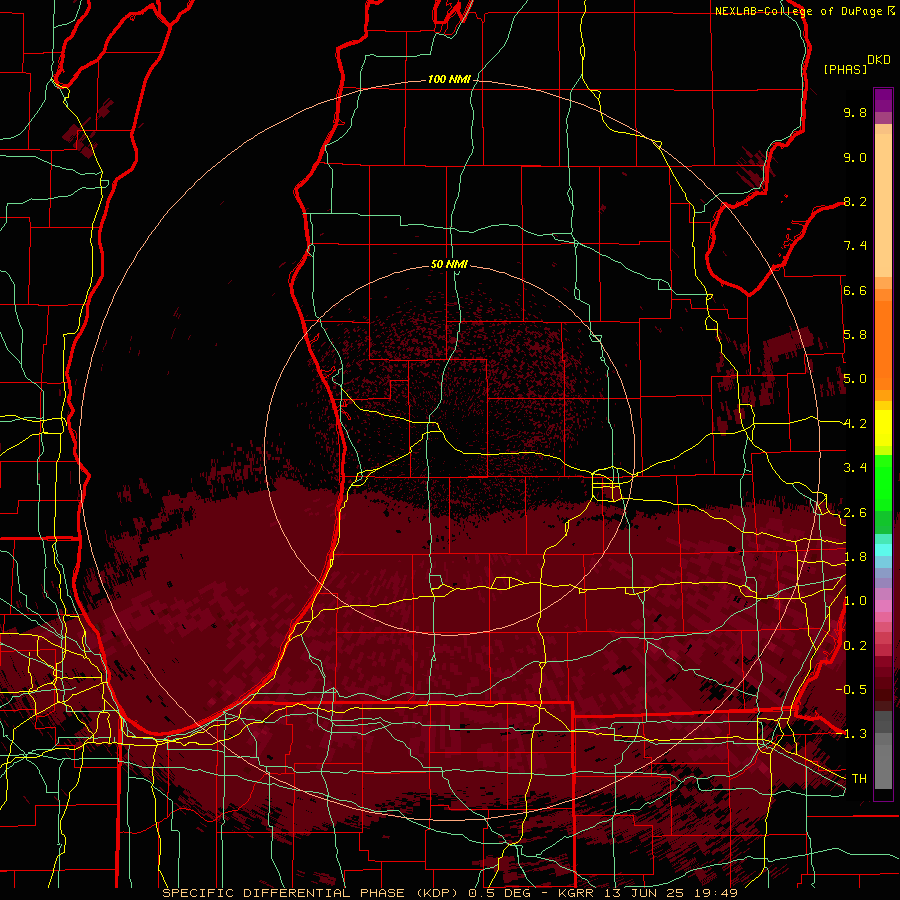Click the 9.0 value on the color scale
Screen dimensions: 900x900
click(x=855, y=157)
